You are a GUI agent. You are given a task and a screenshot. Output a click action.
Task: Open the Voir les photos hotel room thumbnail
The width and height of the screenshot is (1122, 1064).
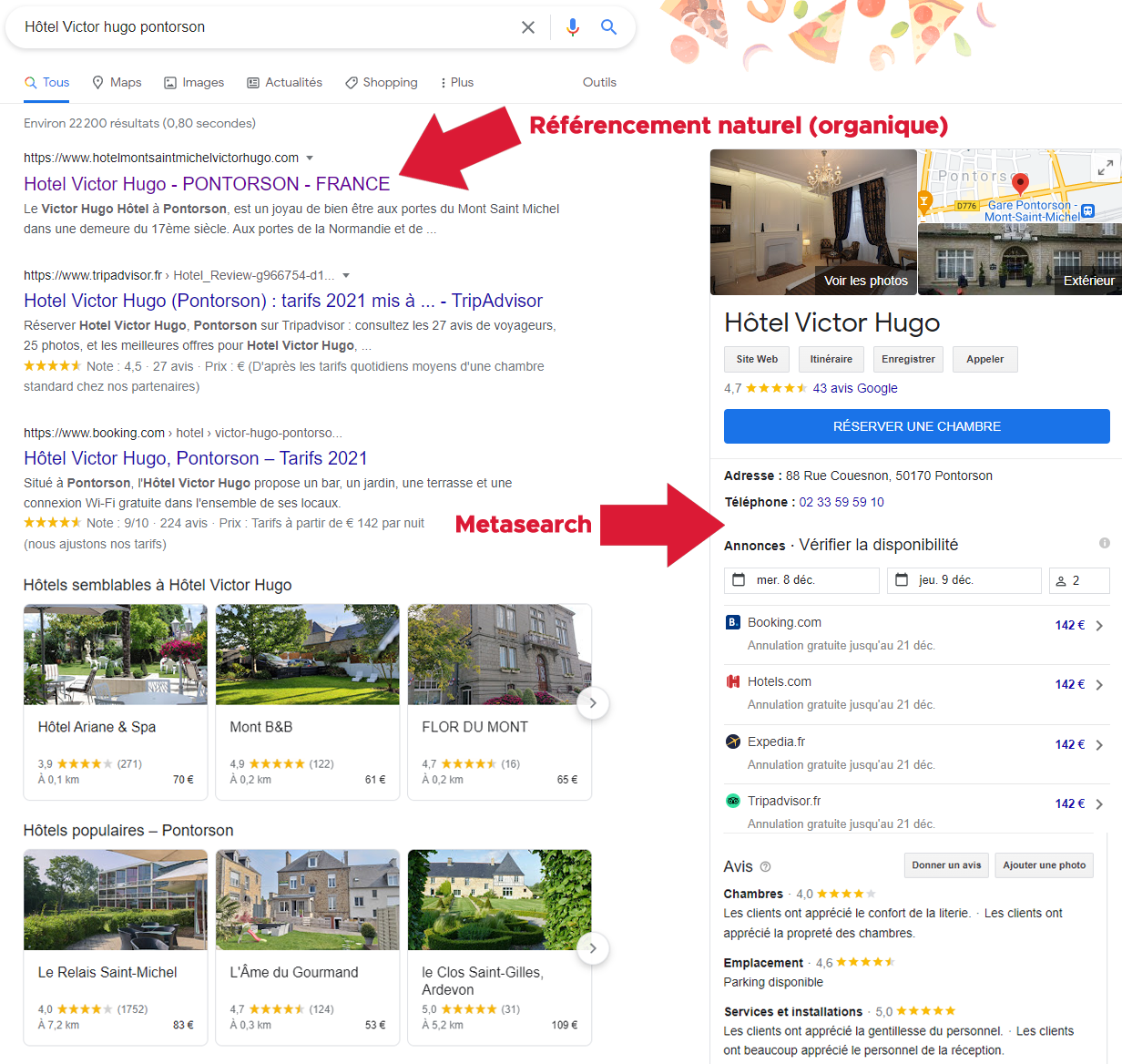pos(813,222)
